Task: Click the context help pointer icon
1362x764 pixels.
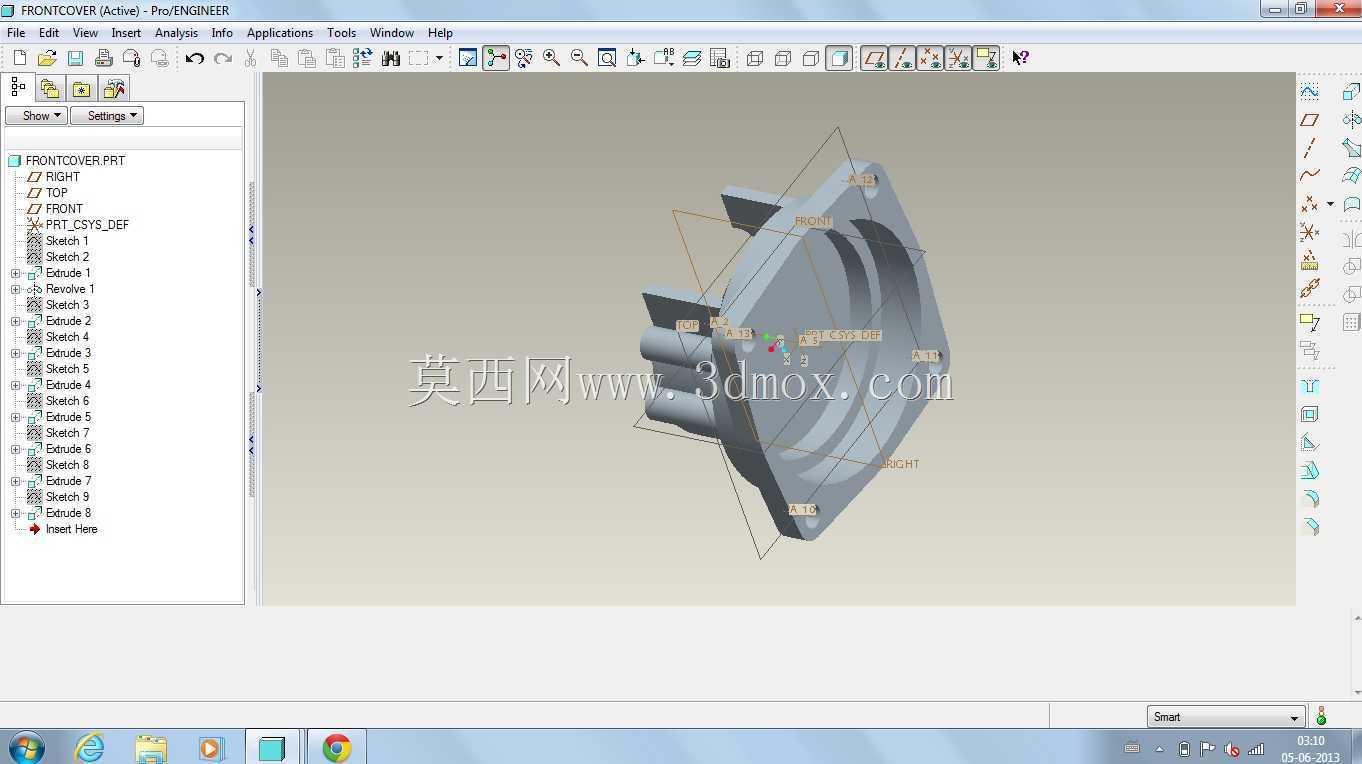Action: pos(1020,58)
